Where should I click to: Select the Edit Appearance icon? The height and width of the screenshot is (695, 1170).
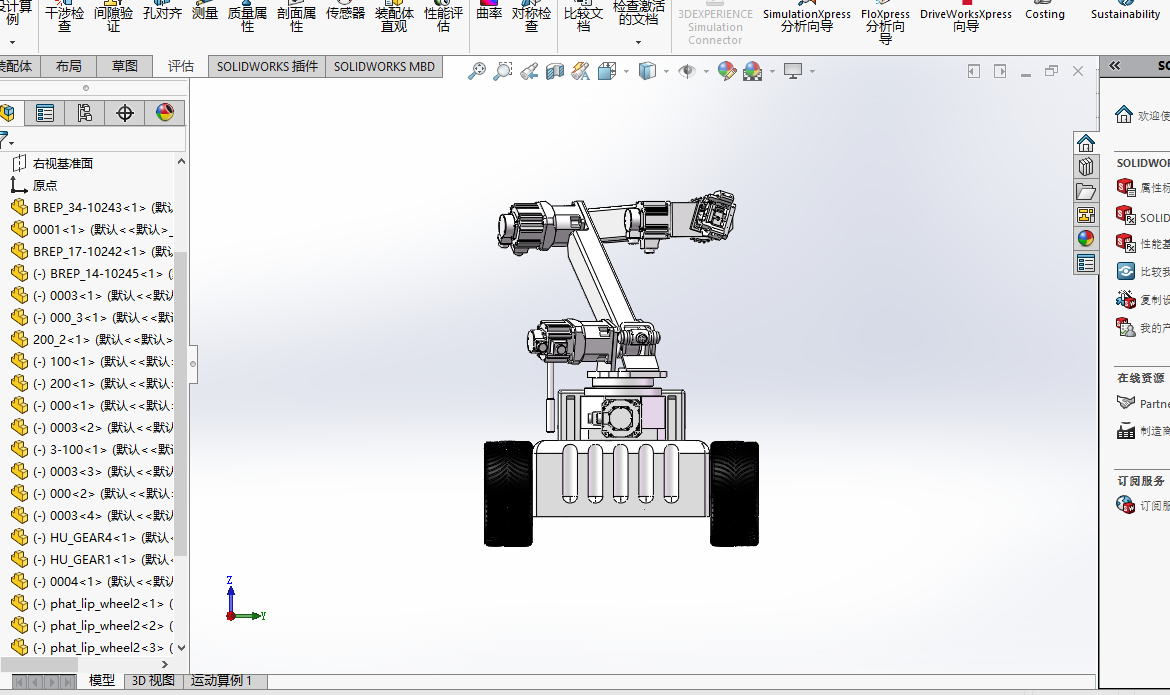727,71
